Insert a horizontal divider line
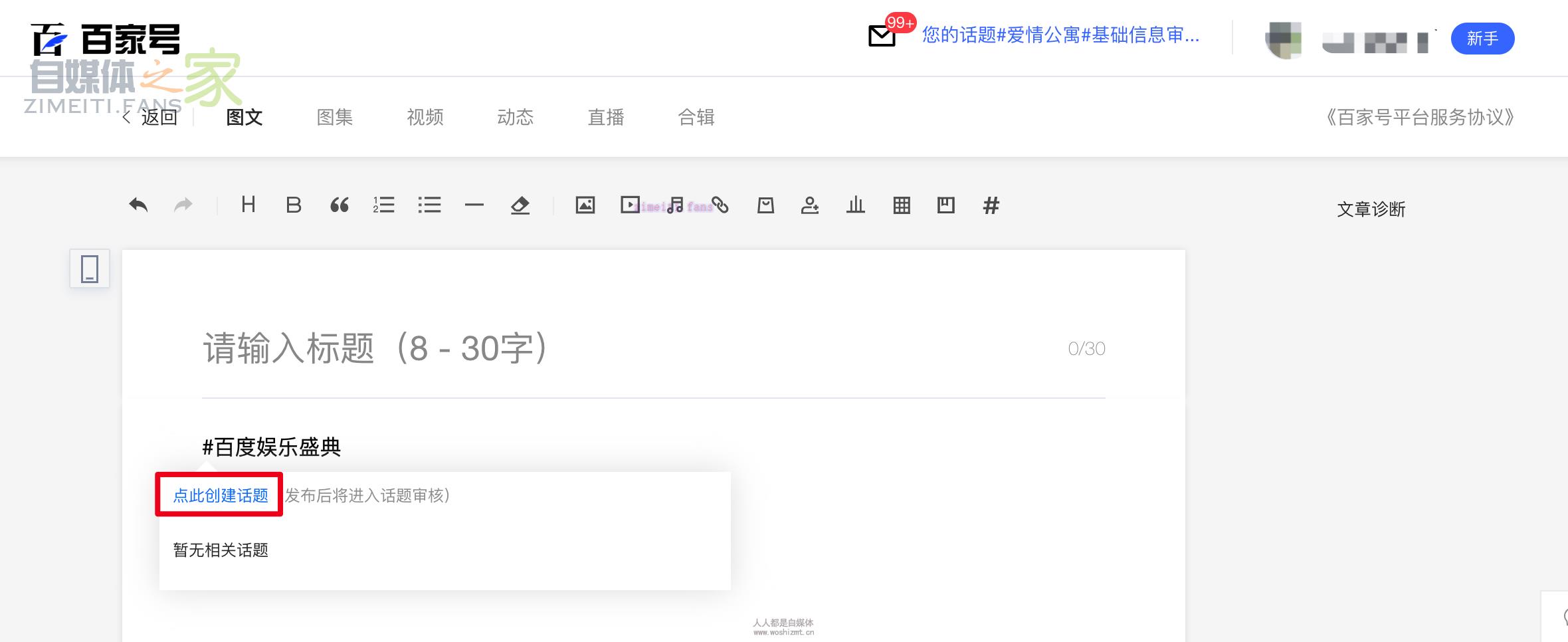1568x642 pixels. click(x=474, y=205)
